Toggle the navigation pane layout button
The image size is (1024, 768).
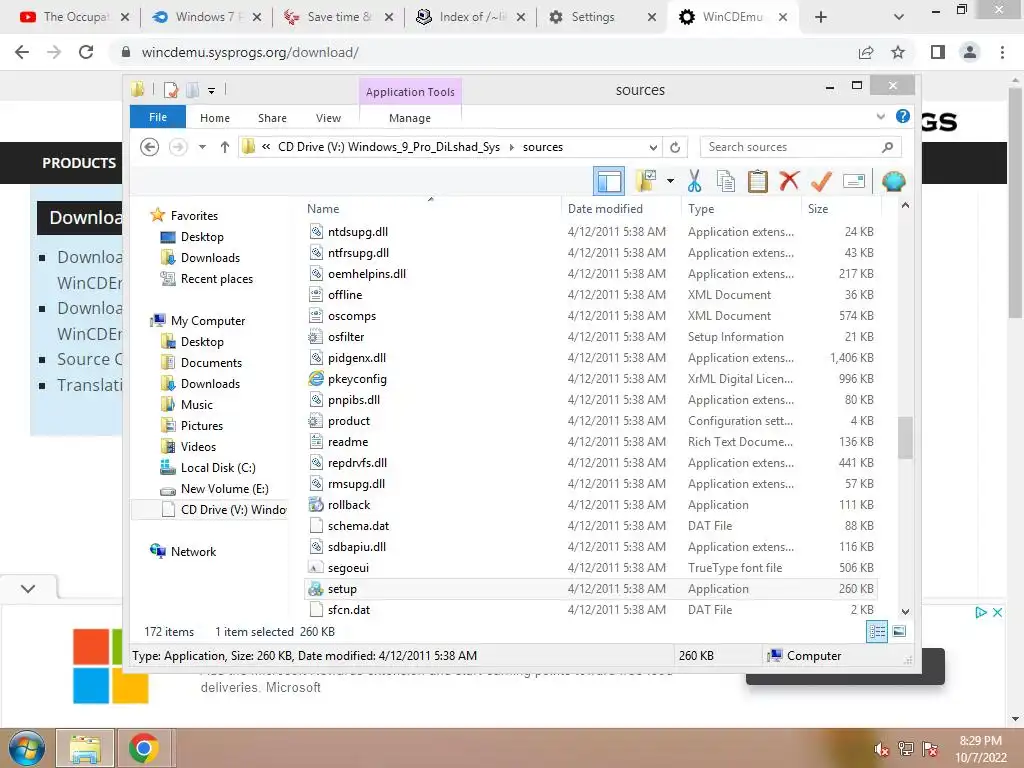(x=609, y=181)
